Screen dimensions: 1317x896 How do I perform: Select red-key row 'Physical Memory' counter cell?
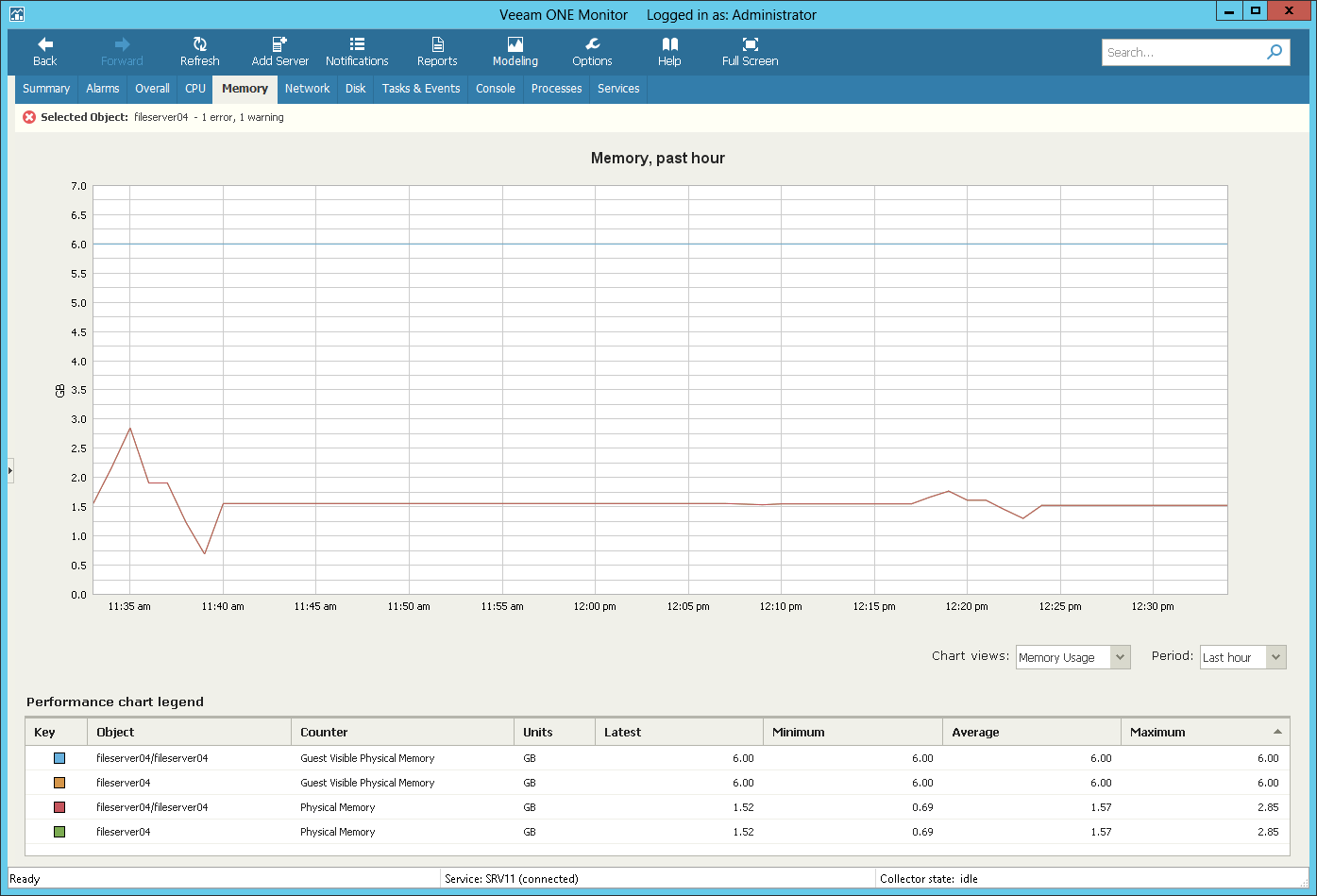pyautogui.click(x=338, y=807)
